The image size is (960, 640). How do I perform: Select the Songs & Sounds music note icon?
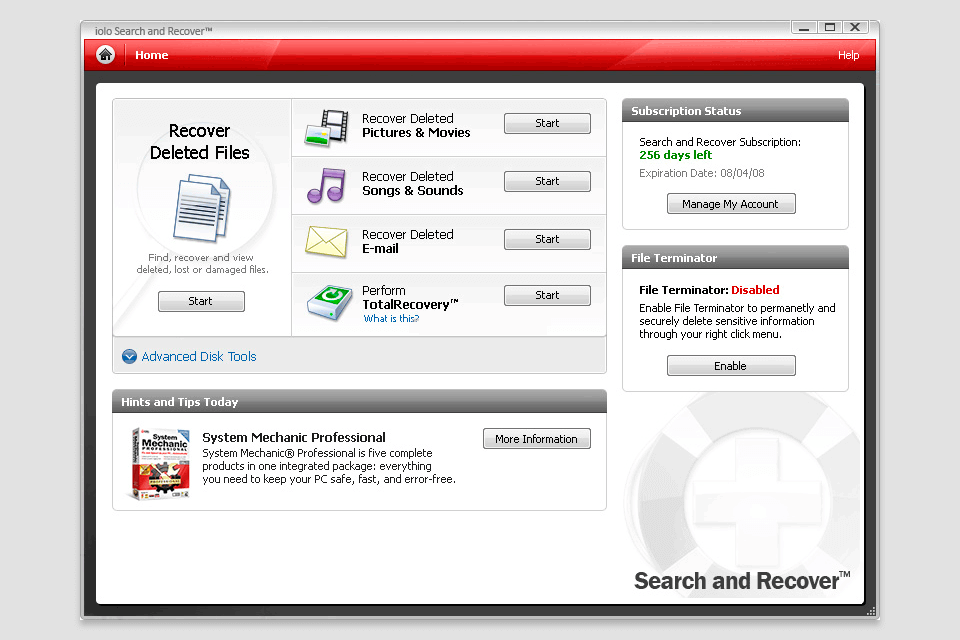(x=325, y=184)
